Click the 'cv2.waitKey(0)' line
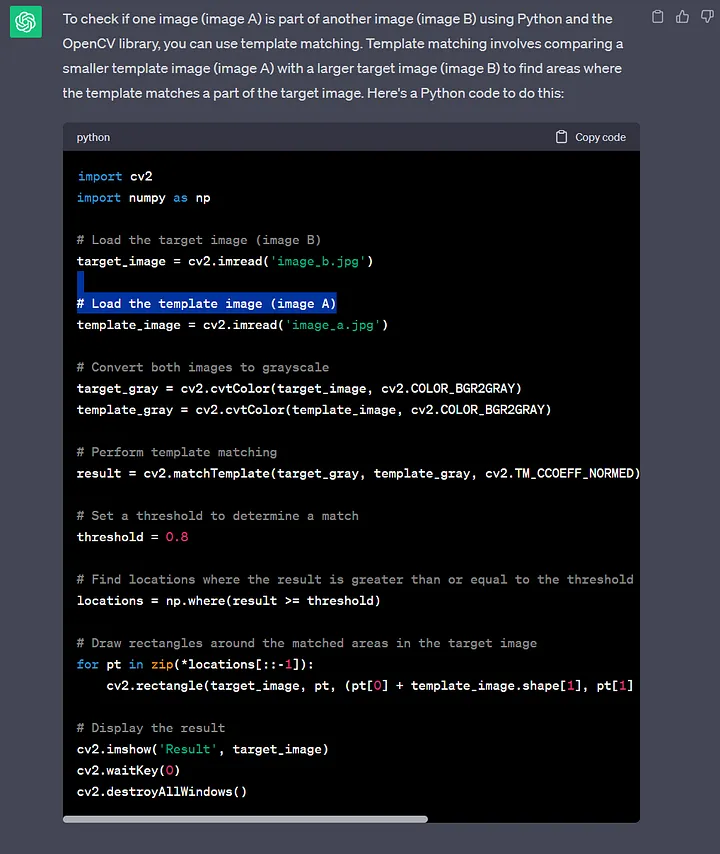This screenshot has width=720, height=854. (x=129, y=771)
